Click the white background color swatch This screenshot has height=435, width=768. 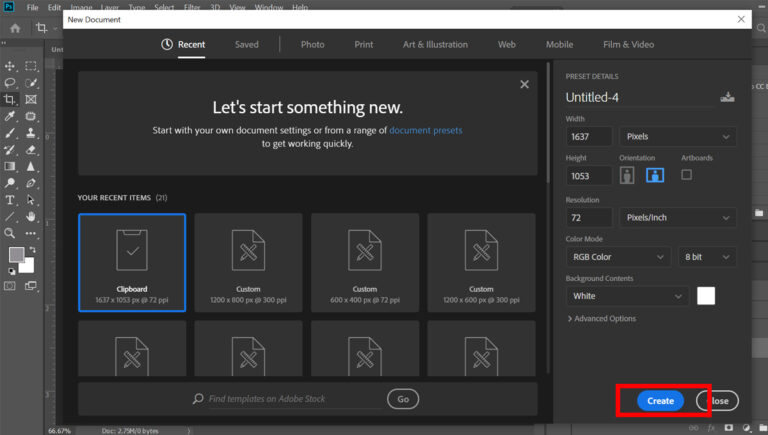pos(706,296)
